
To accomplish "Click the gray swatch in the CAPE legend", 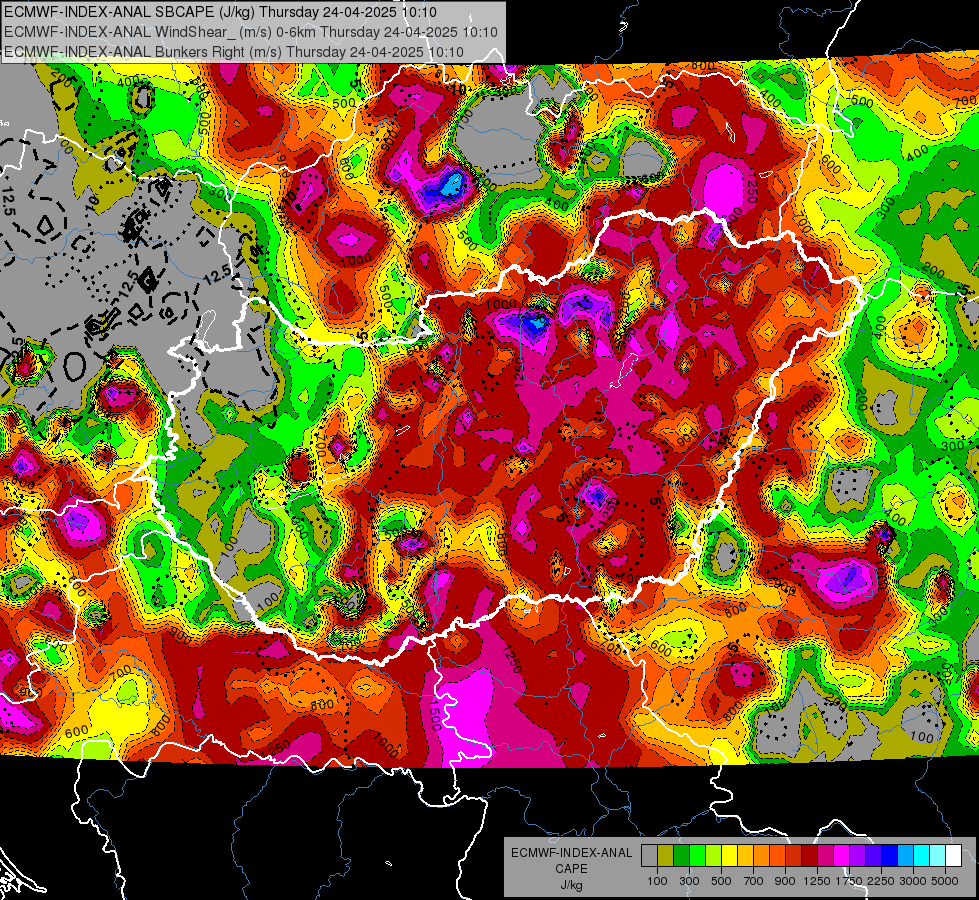I will pos(649,855).
